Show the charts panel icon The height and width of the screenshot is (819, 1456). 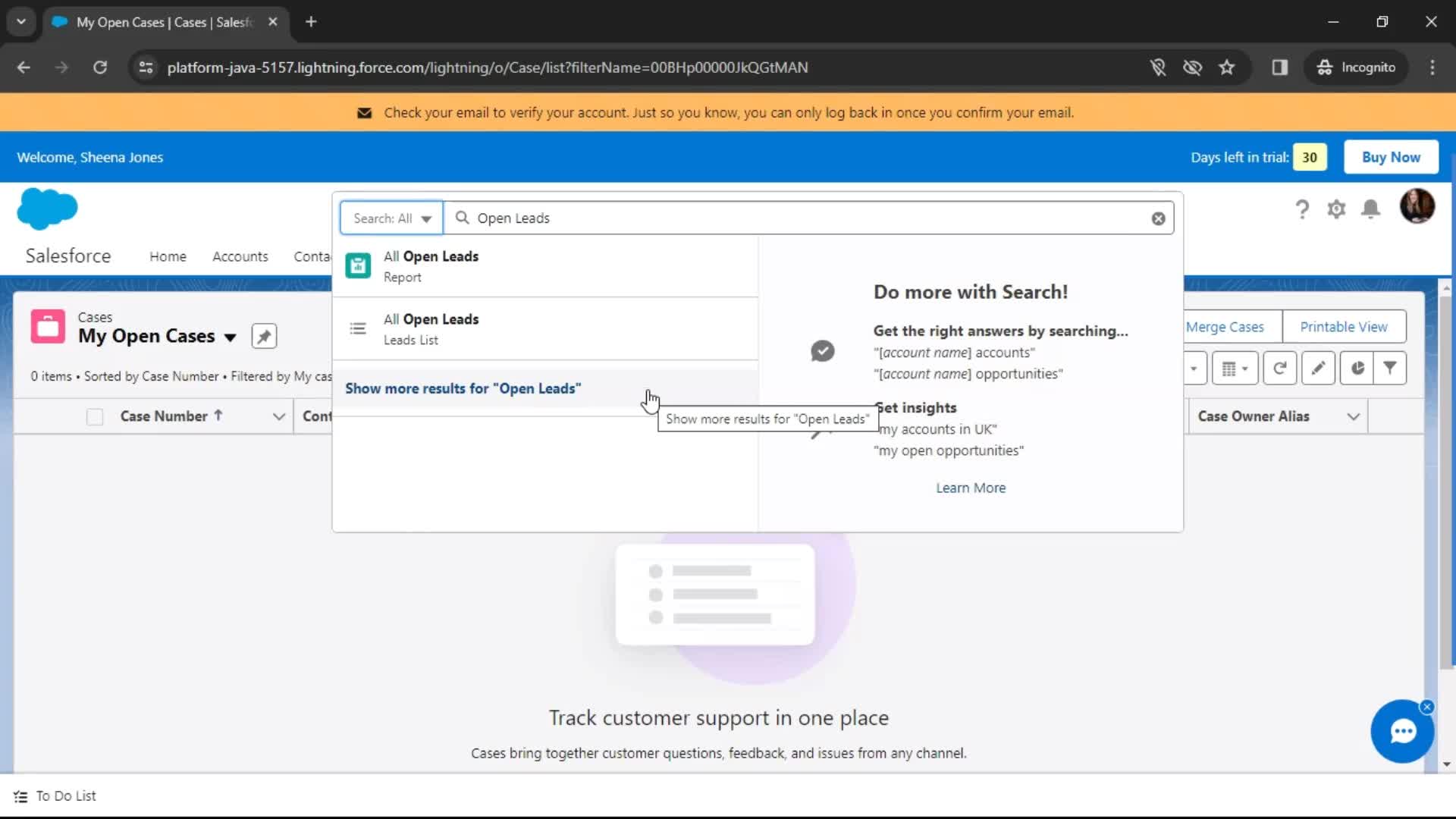point(1357,369)
